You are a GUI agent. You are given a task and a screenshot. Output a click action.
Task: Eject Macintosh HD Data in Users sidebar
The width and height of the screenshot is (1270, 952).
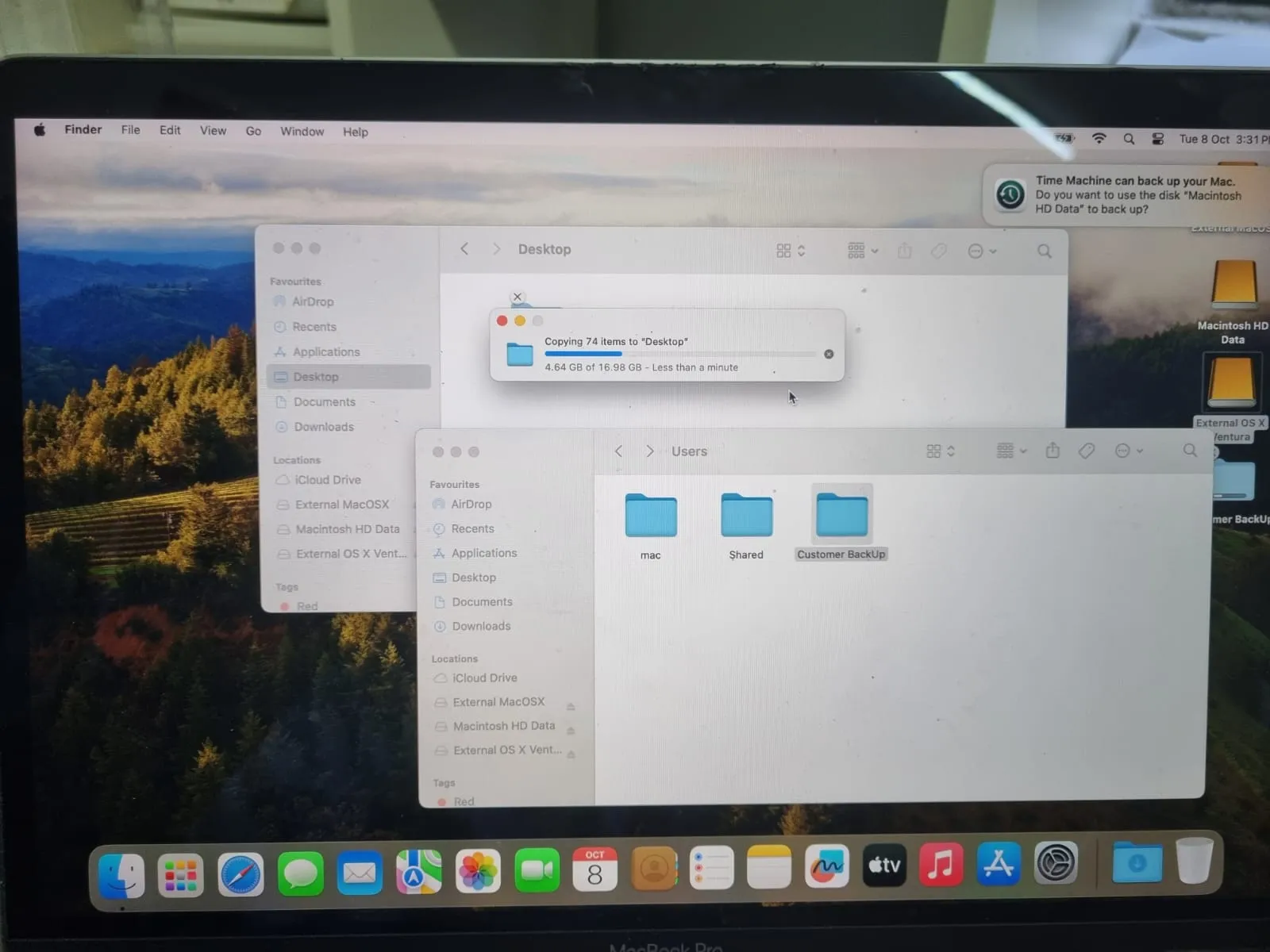[571, 731]
